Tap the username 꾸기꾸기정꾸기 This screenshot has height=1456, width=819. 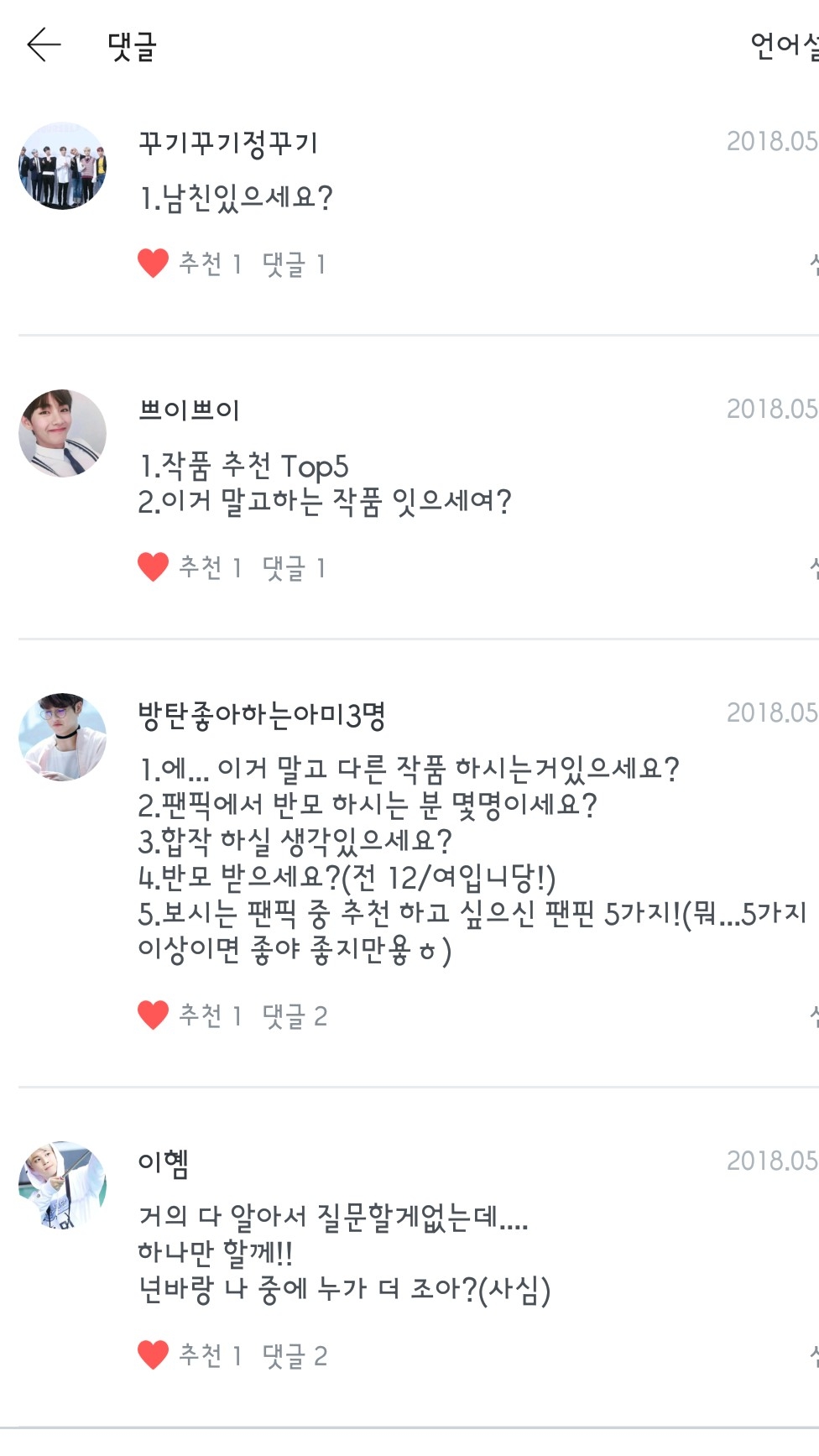[x=228, y=143]
